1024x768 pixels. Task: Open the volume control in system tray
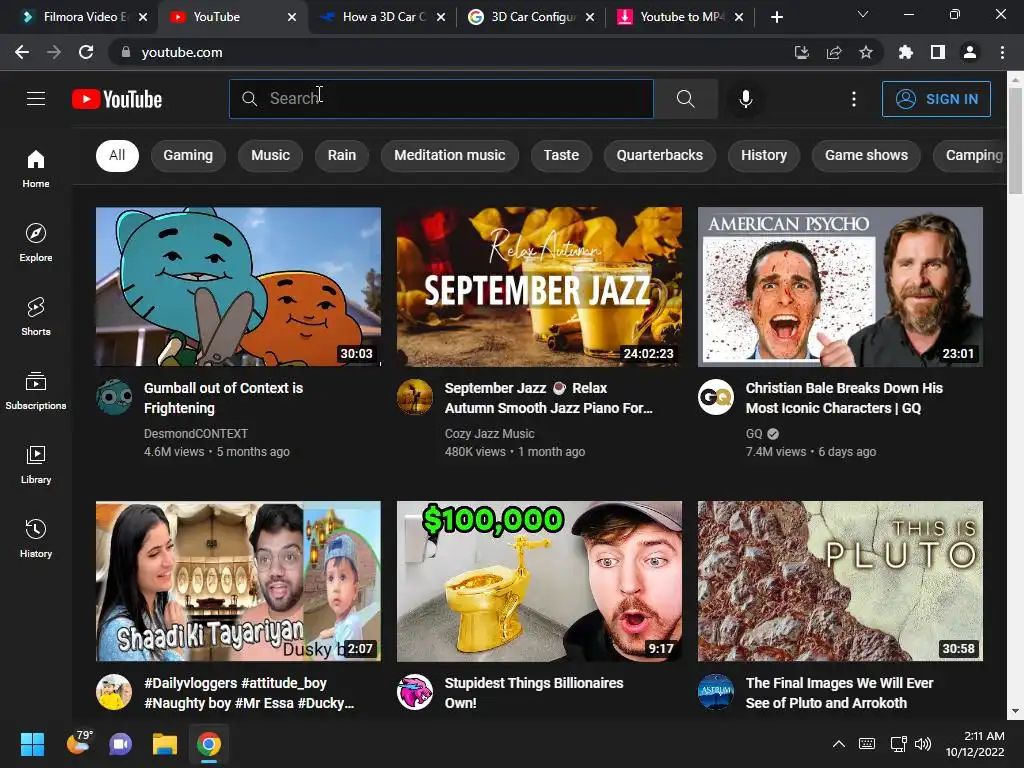pyautogui.click(x=923, y=744)
